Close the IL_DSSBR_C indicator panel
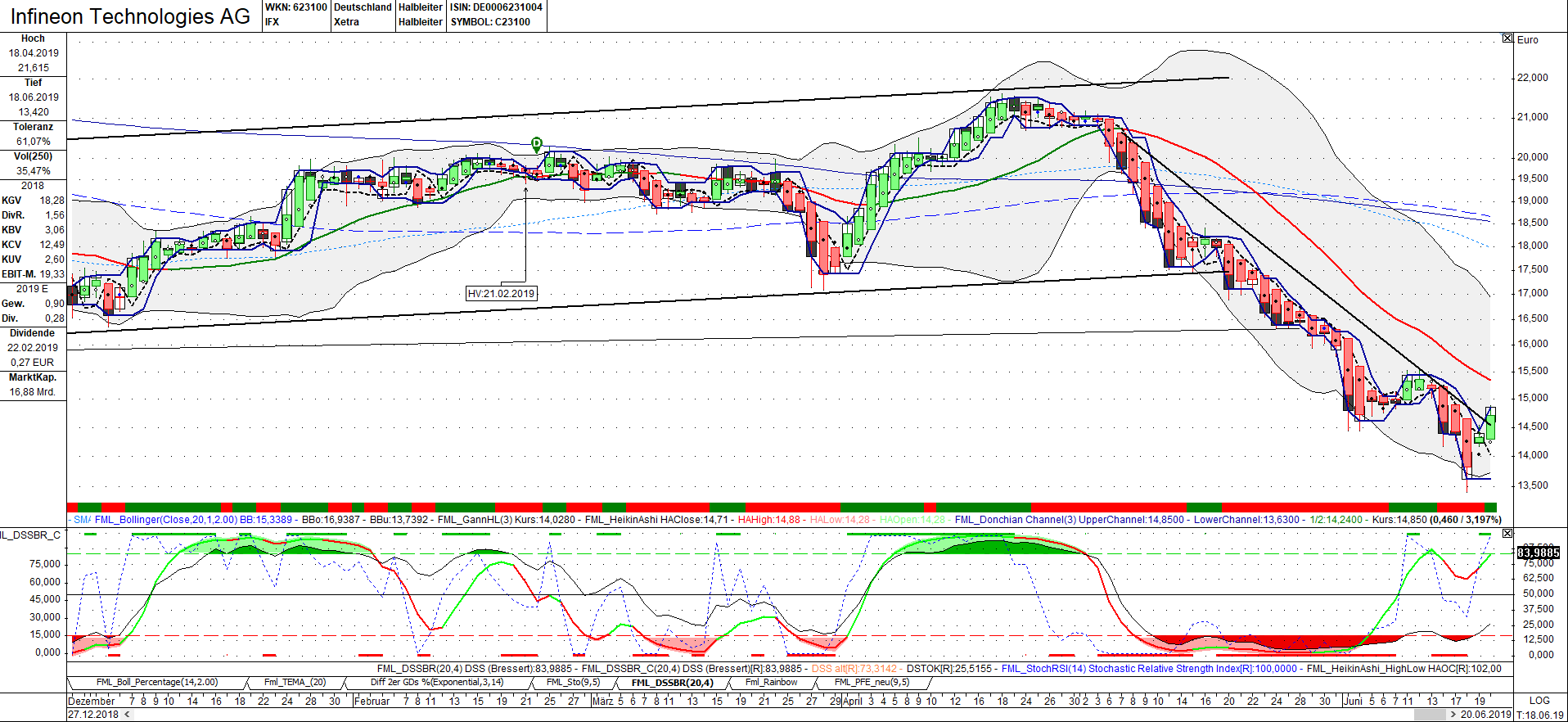Viewport: 1568px width, 722px height. pos(1507,534)
